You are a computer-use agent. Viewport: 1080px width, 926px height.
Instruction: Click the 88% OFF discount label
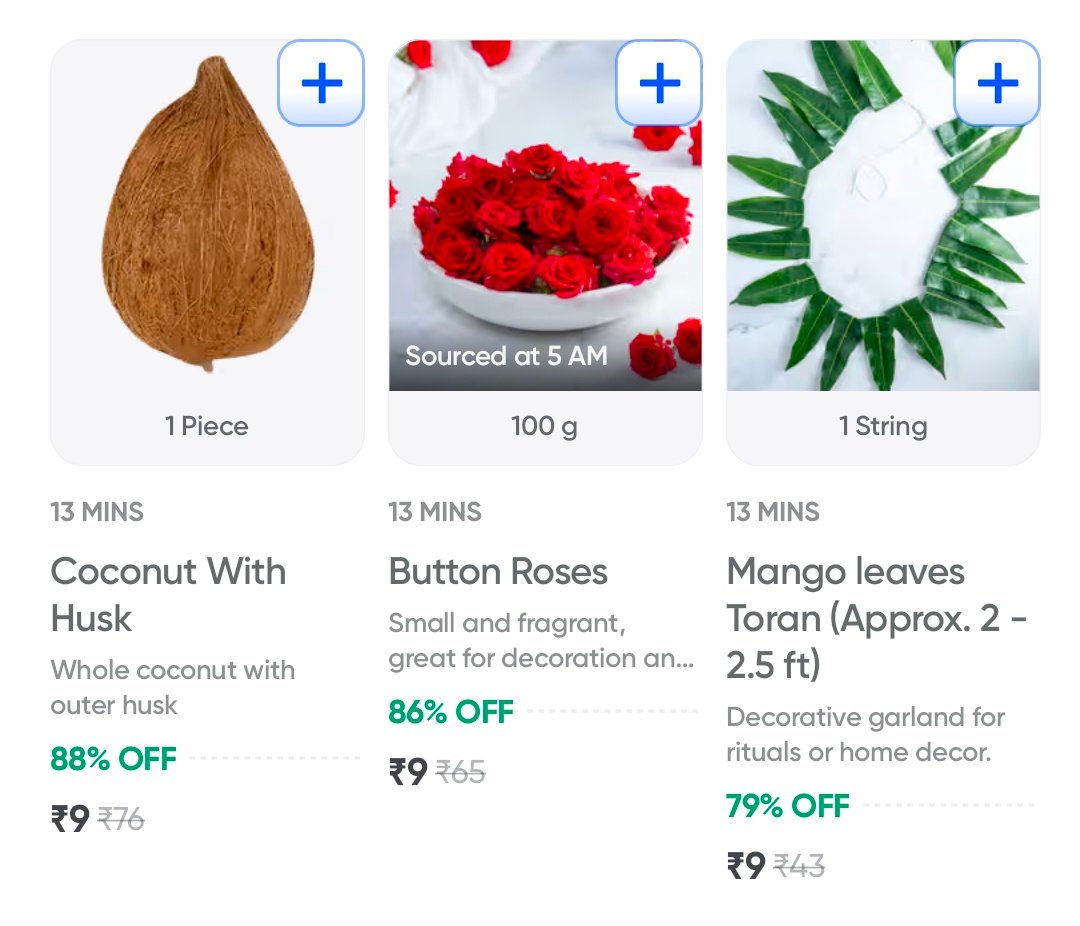click(114, 759)
